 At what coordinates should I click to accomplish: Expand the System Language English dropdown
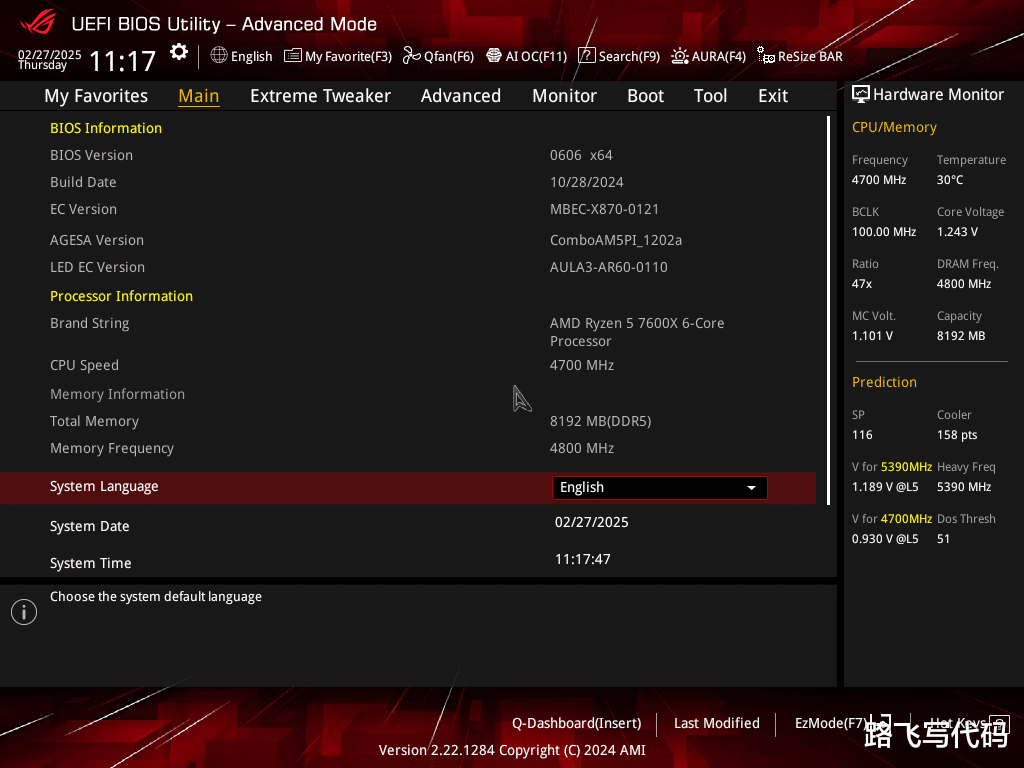tap(660, 488)
